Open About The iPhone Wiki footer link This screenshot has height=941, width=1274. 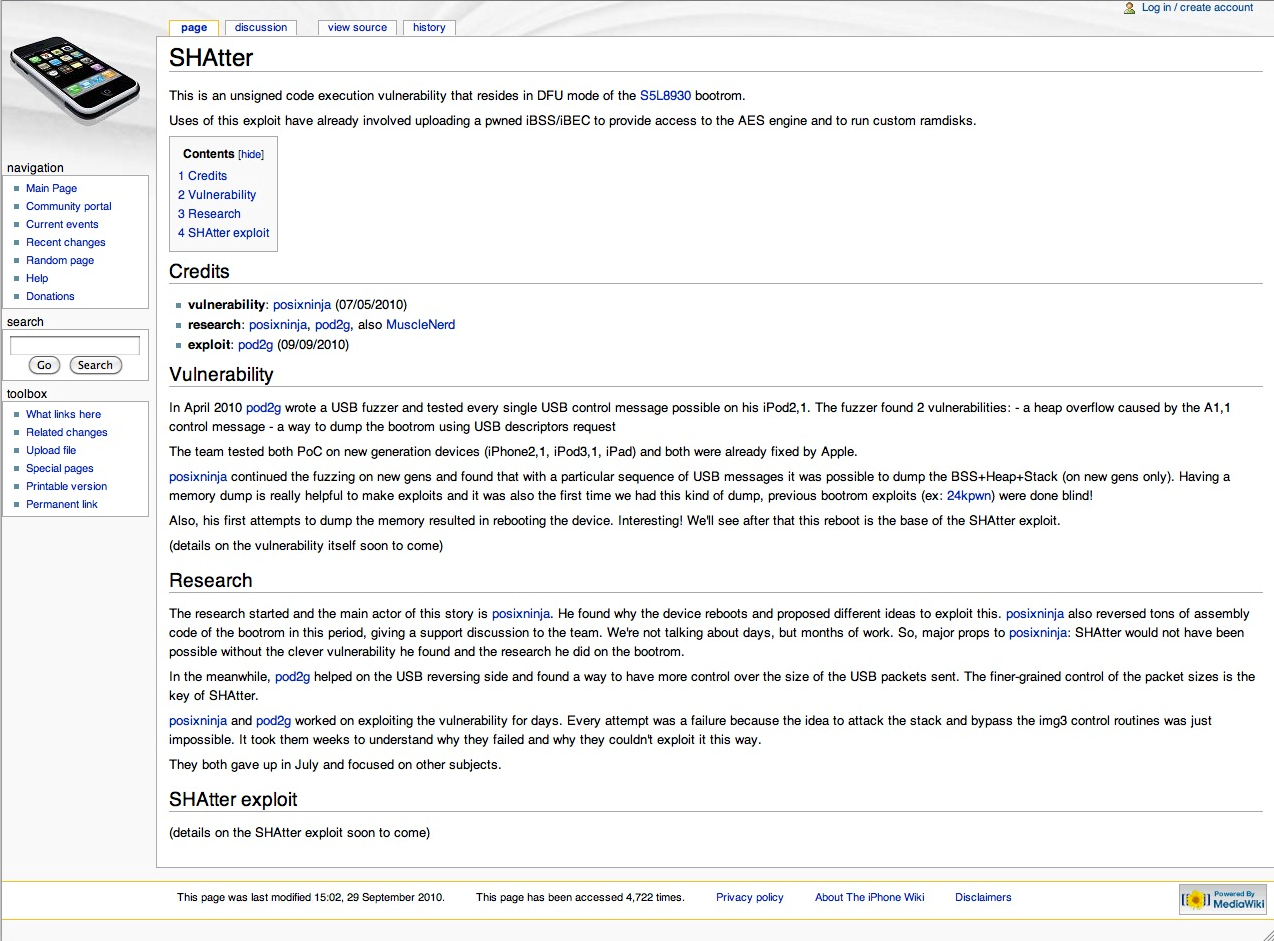[x=870, y=898]
